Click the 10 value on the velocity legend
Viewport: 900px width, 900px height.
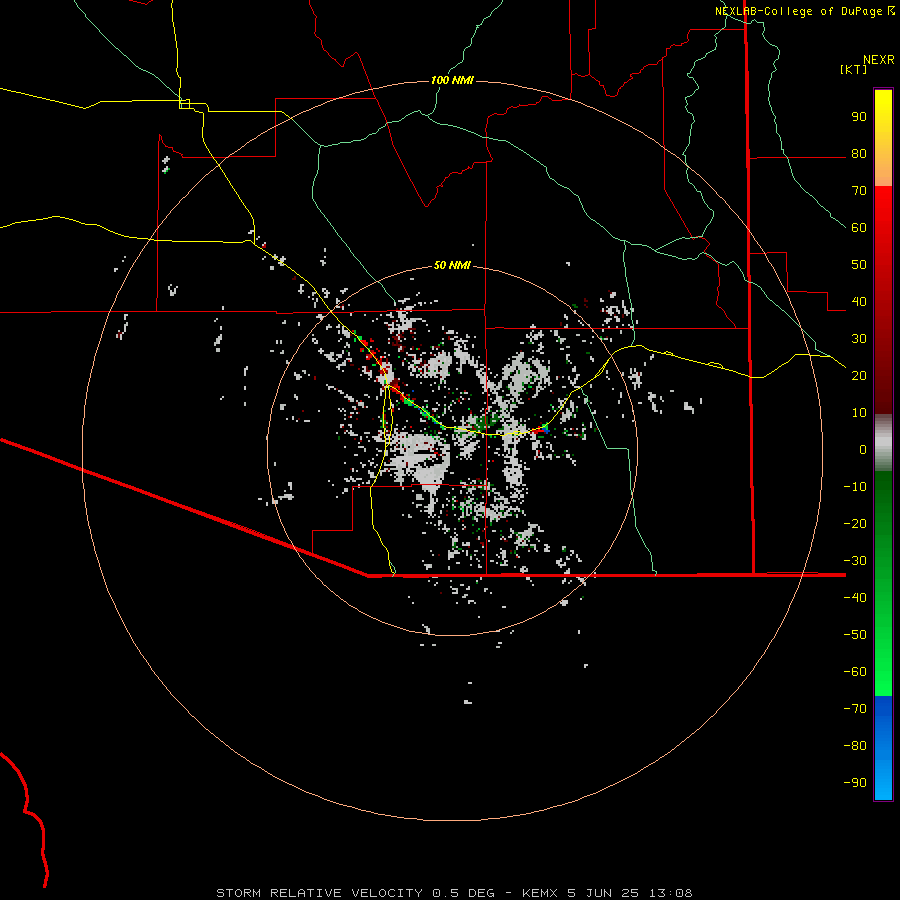tap(859, 413)
